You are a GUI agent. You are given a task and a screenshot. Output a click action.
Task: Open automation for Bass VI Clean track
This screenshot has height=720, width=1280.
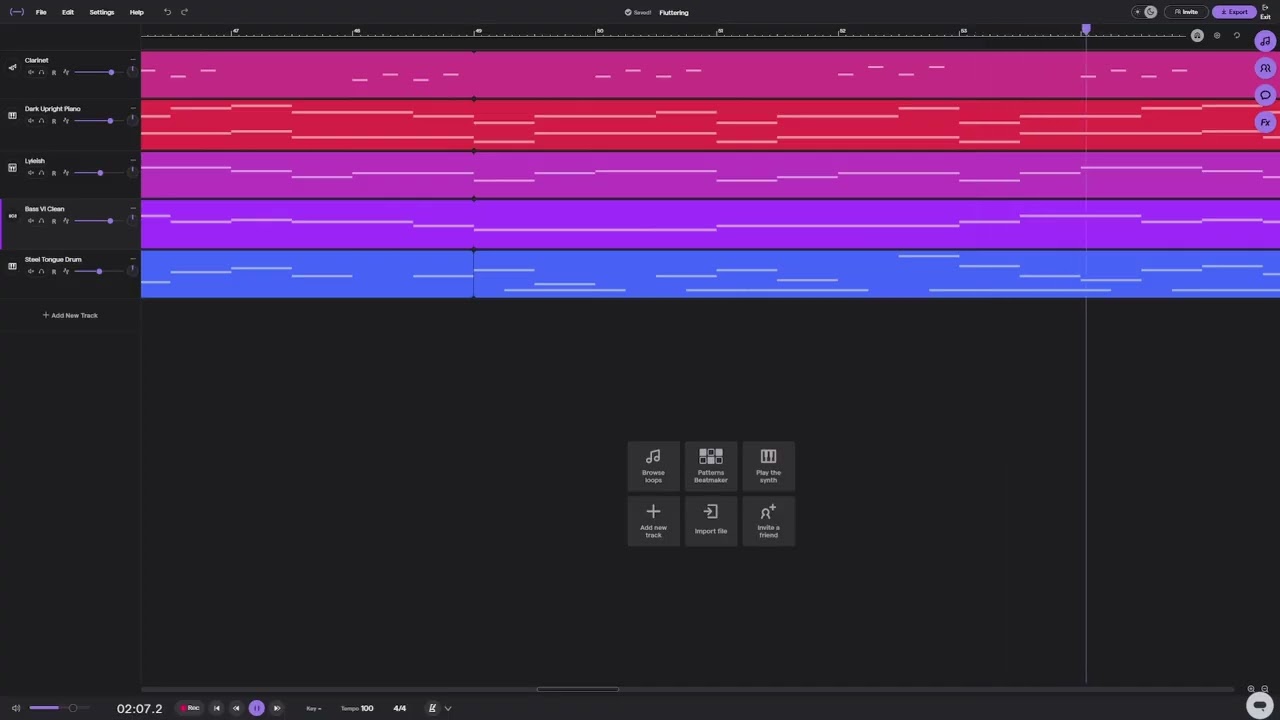(66, 221)
